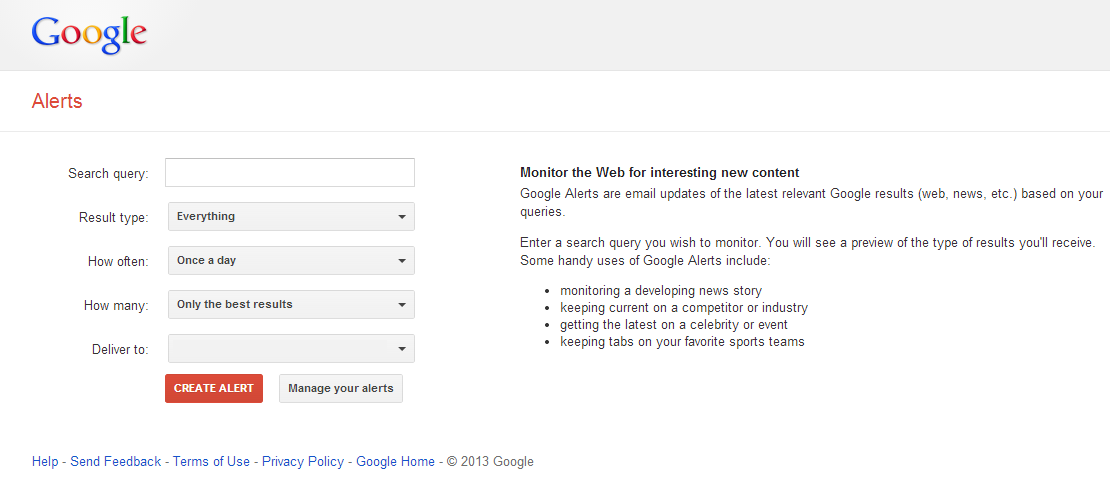This screenshot has width=1110, height=488.
Task: Open the Result type dropdown showing Everything
Action: click(291, 217)
